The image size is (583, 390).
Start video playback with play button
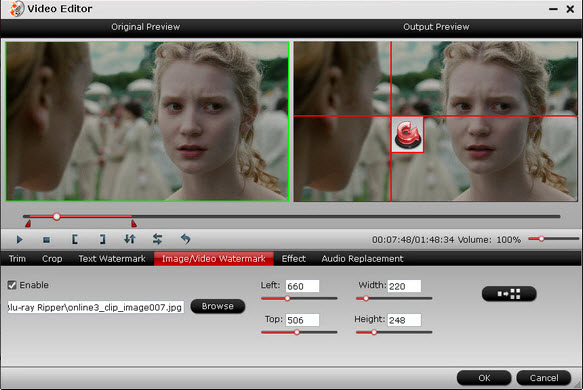pos(20,239)
